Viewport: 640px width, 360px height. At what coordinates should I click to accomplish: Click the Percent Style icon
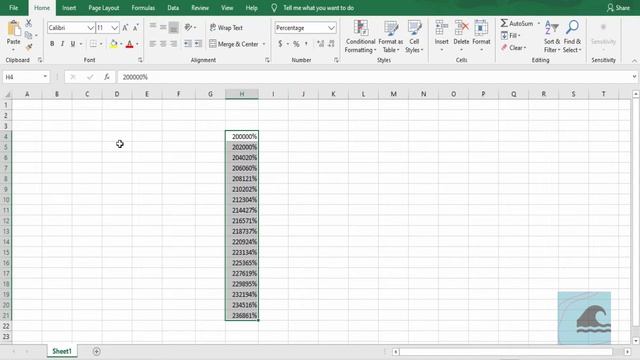click(x=296, y=44)
